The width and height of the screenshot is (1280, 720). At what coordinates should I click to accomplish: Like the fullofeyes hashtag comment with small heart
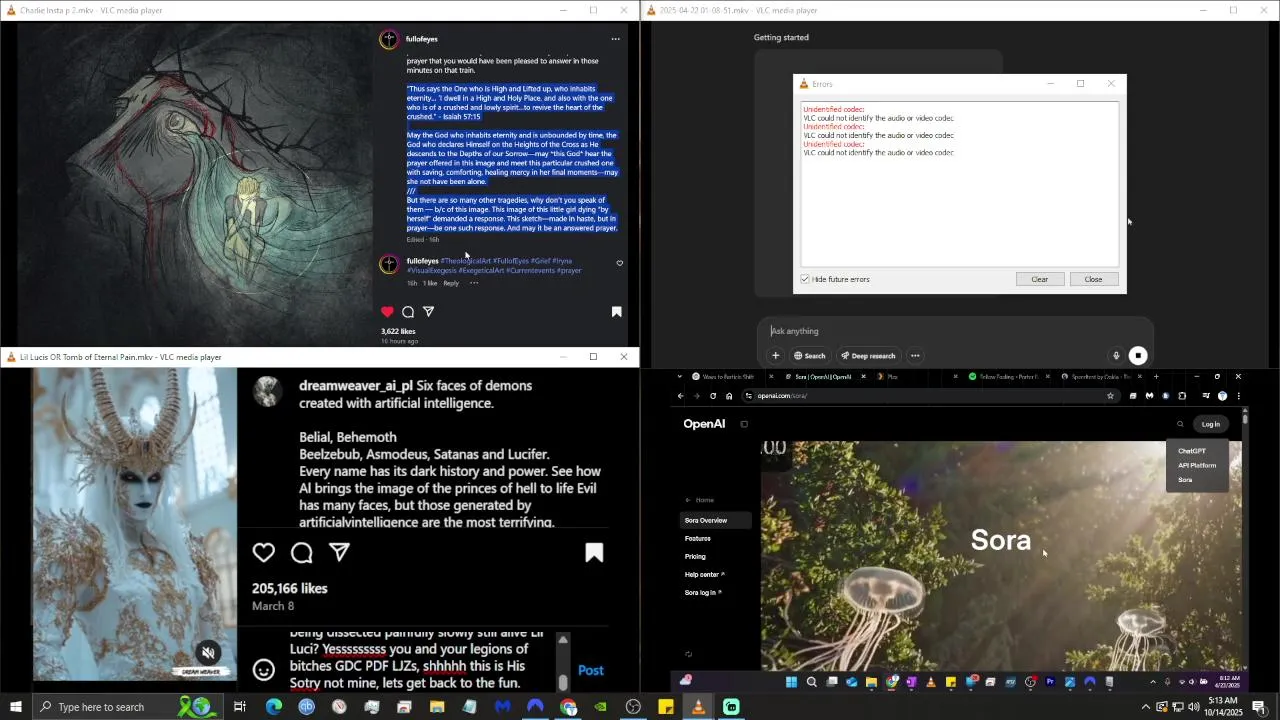[x=620, y=264]
